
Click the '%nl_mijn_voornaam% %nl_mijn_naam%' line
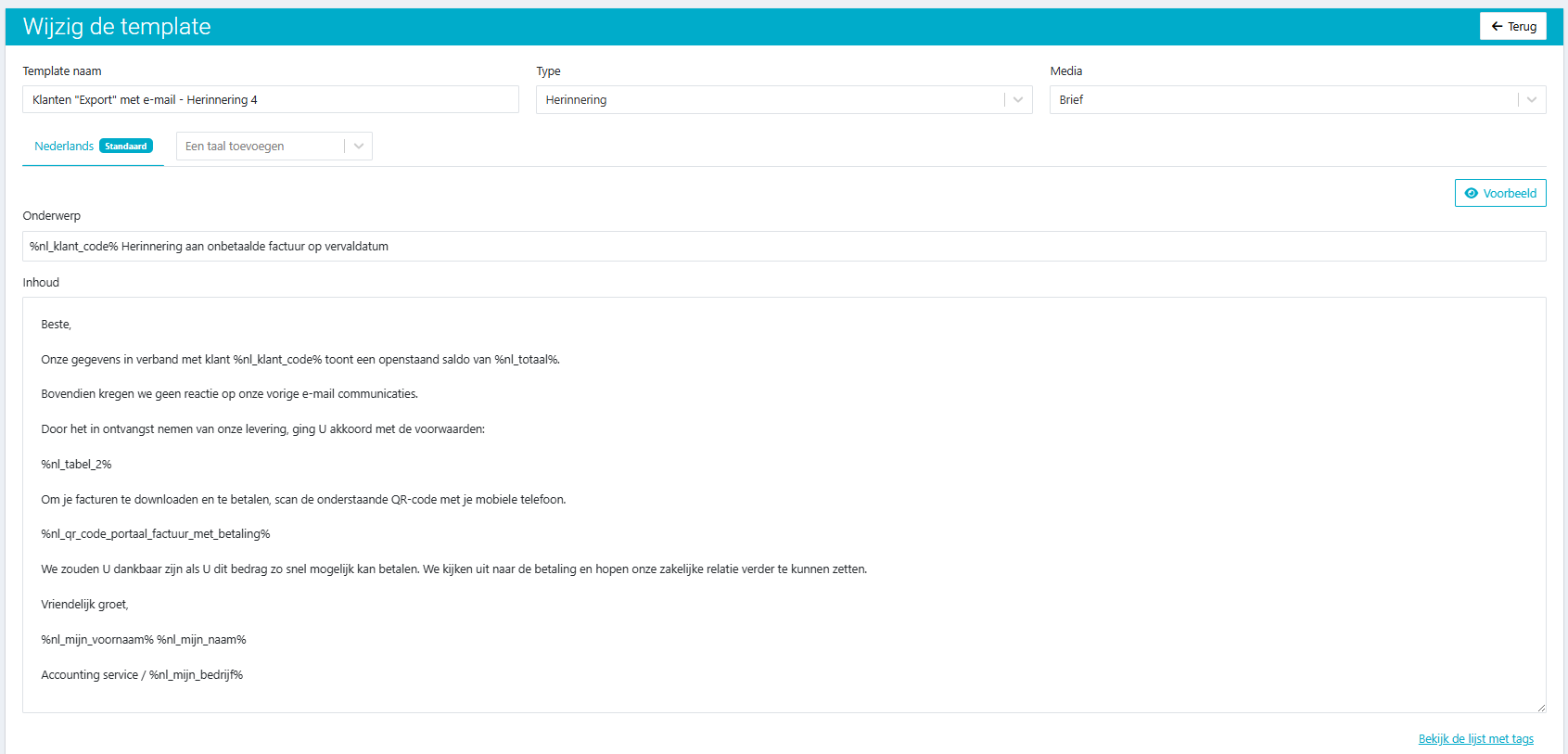(144, 639)
